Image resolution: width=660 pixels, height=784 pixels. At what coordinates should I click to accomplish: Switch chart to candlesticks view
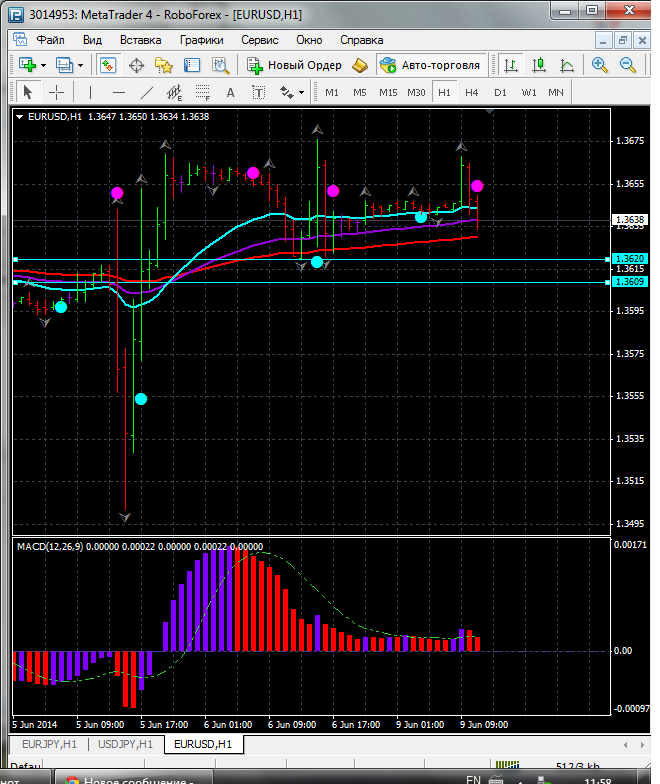539,65
